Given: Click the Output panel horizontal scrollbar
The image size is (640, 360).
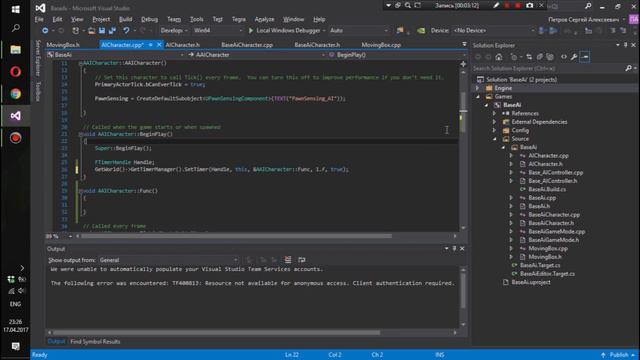Looking at the screenshot, I should click(x=216, y=333).
